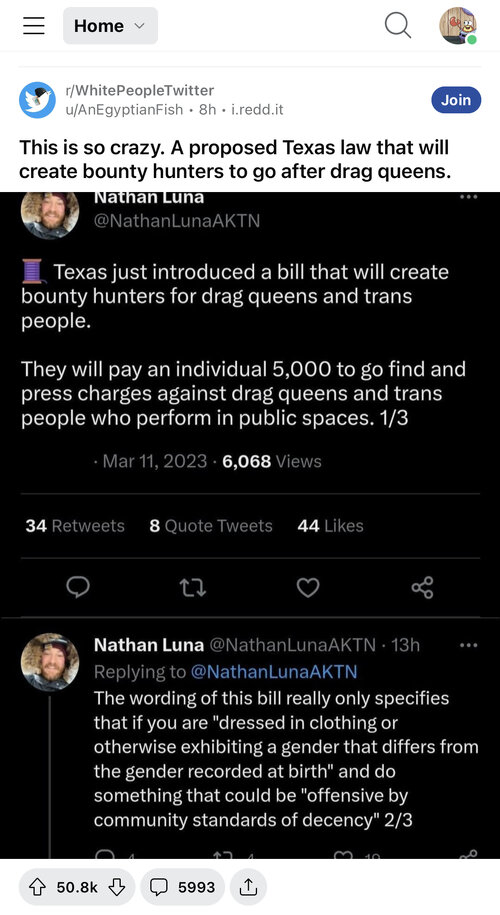Open the hamburger navigation menu

[33, 26]
